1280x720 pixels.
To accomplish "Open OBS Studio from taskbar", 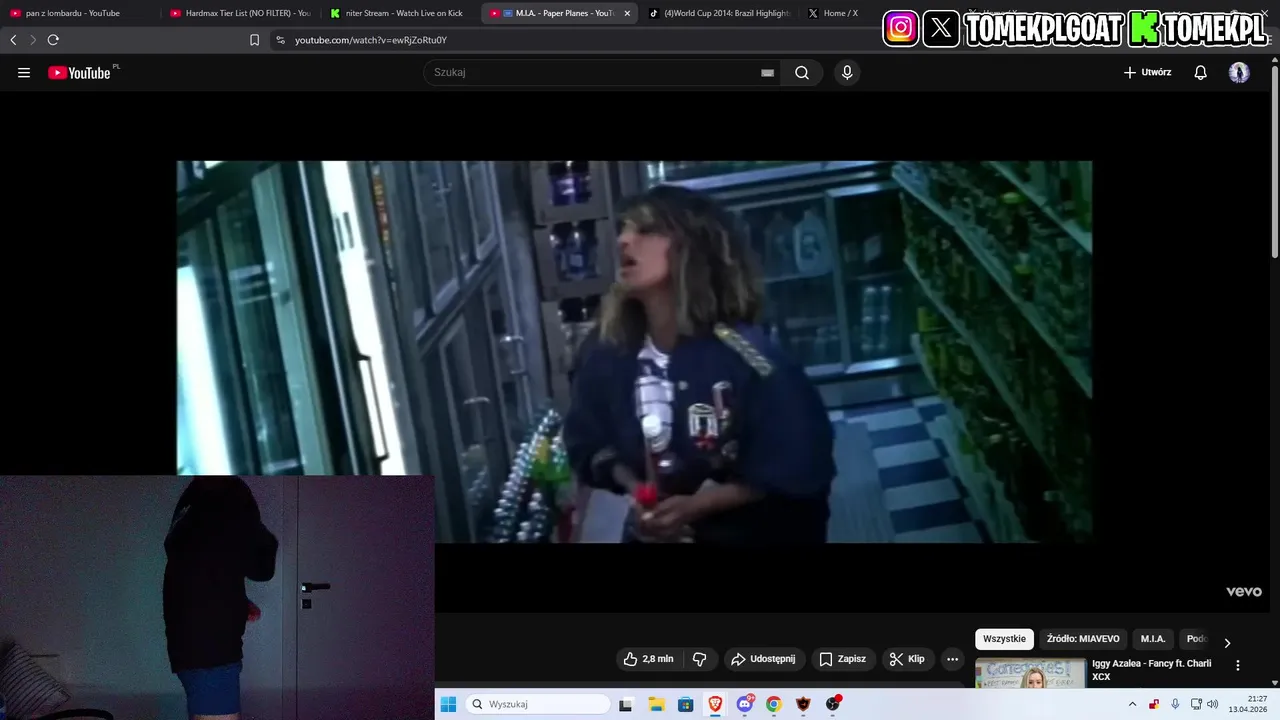I will (833, 704).
